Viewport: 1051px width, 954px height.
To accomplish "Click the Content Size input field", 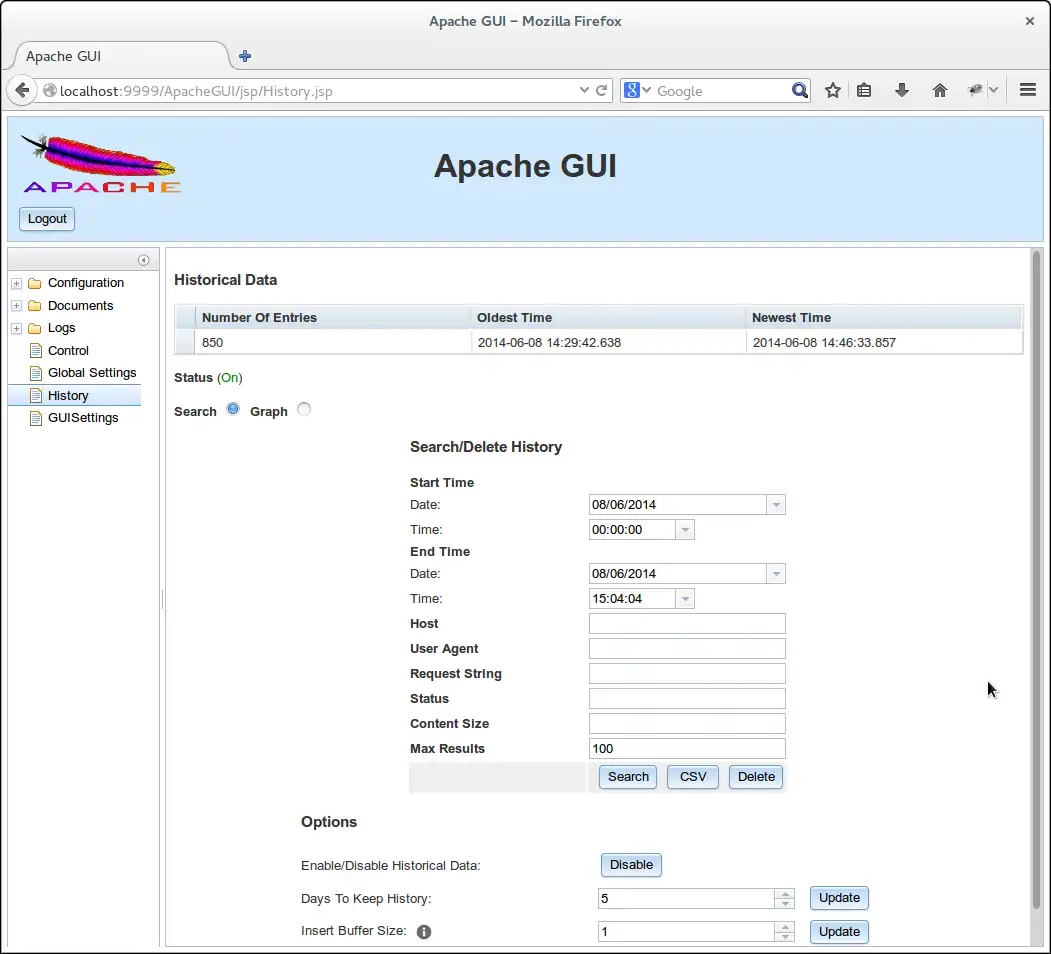I will tap(687, 723).
